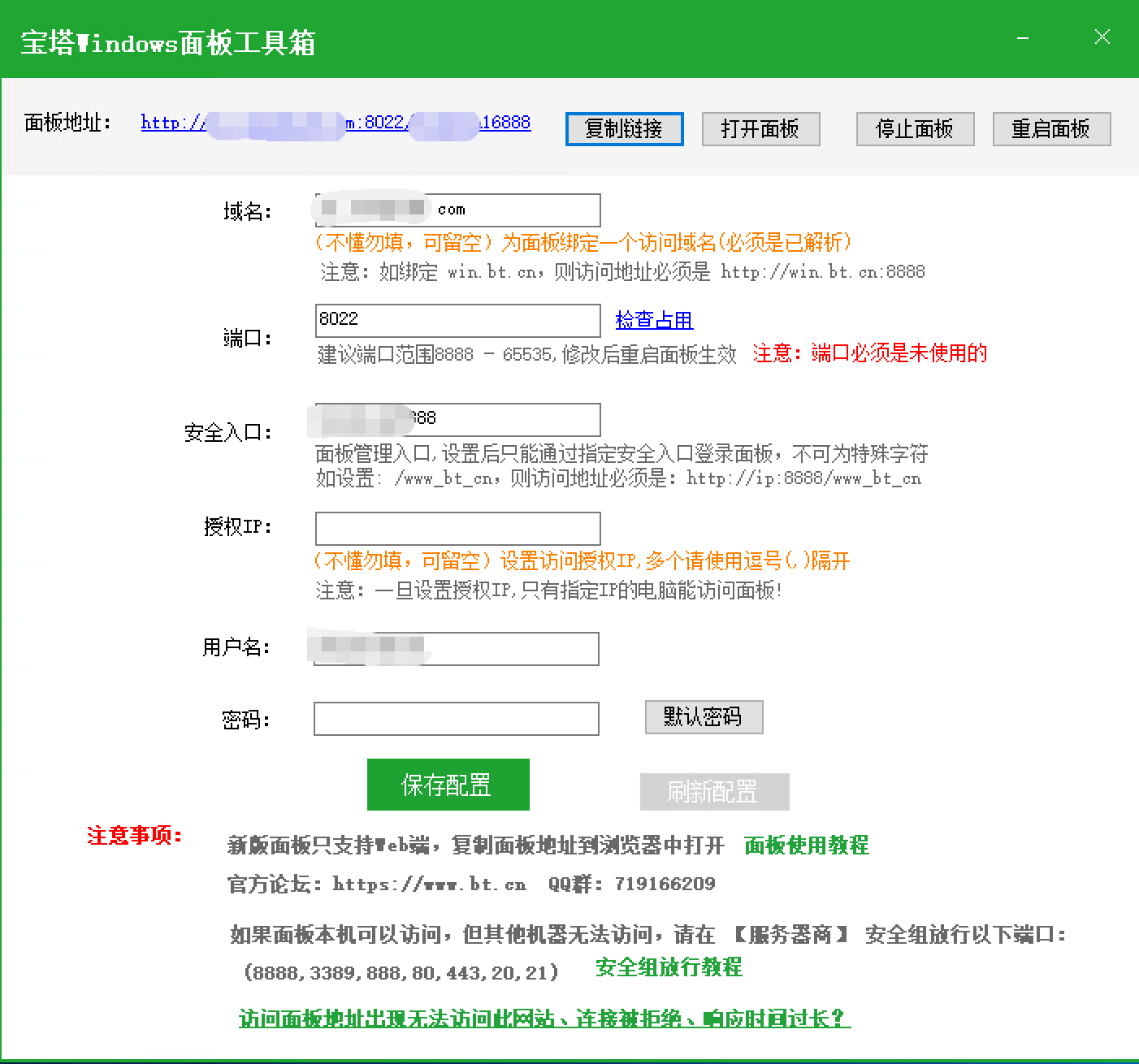Image resolution: width=1139 pixels, height=1064 pixels.
Task: Click the 复制链接 button to copy panel link
Action: click(x=624, y=129)
